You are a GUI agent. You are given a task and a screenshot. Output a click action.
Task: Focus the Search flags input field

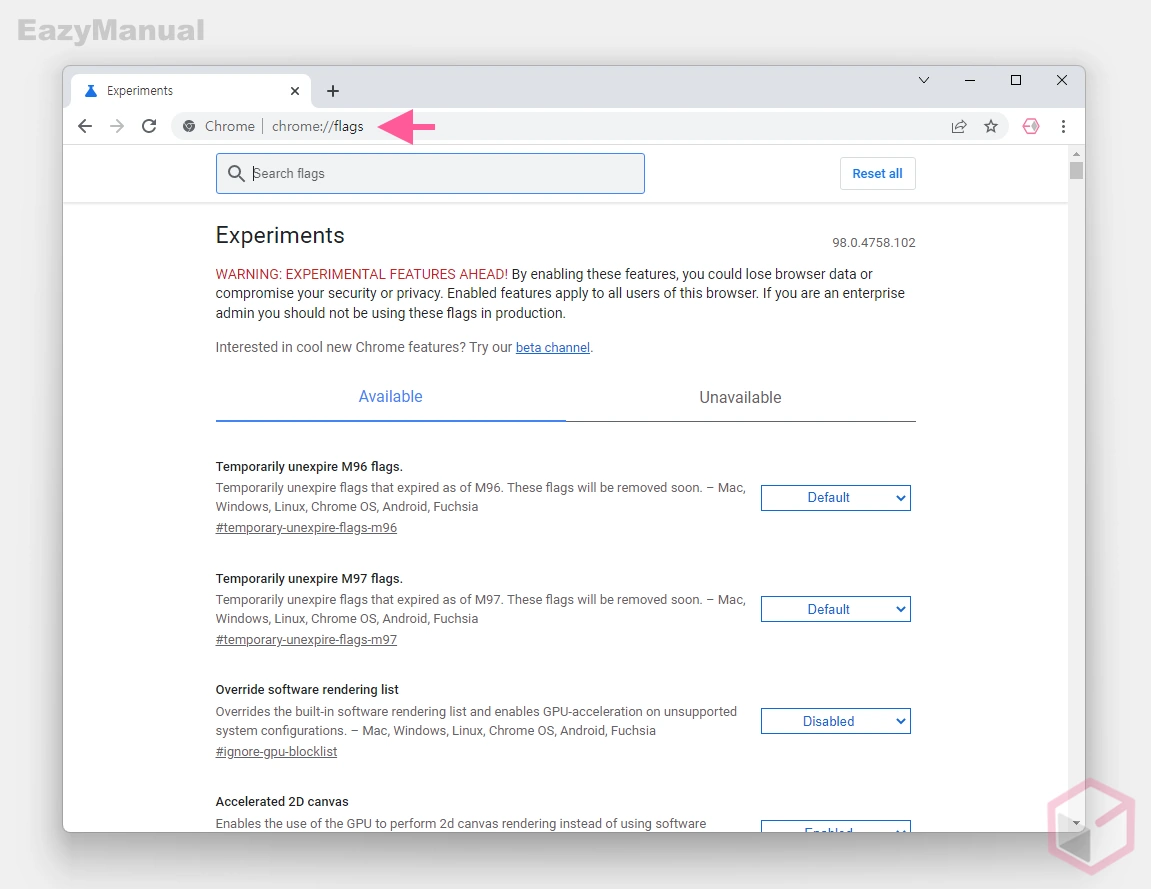430,173
